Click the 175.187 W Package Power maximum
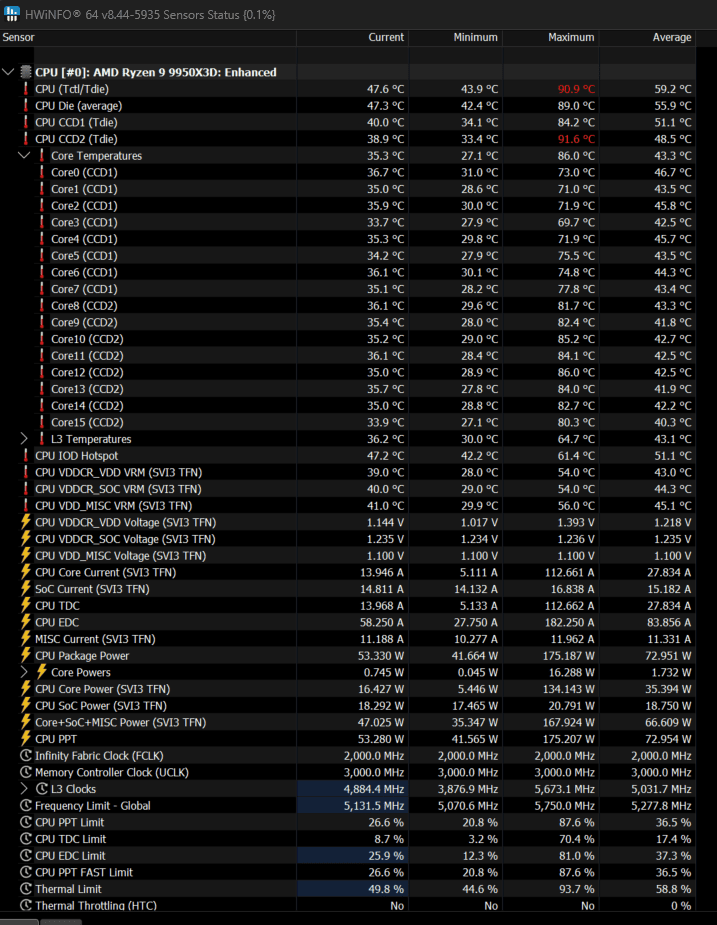717x925 pixels. click(569, 655)
